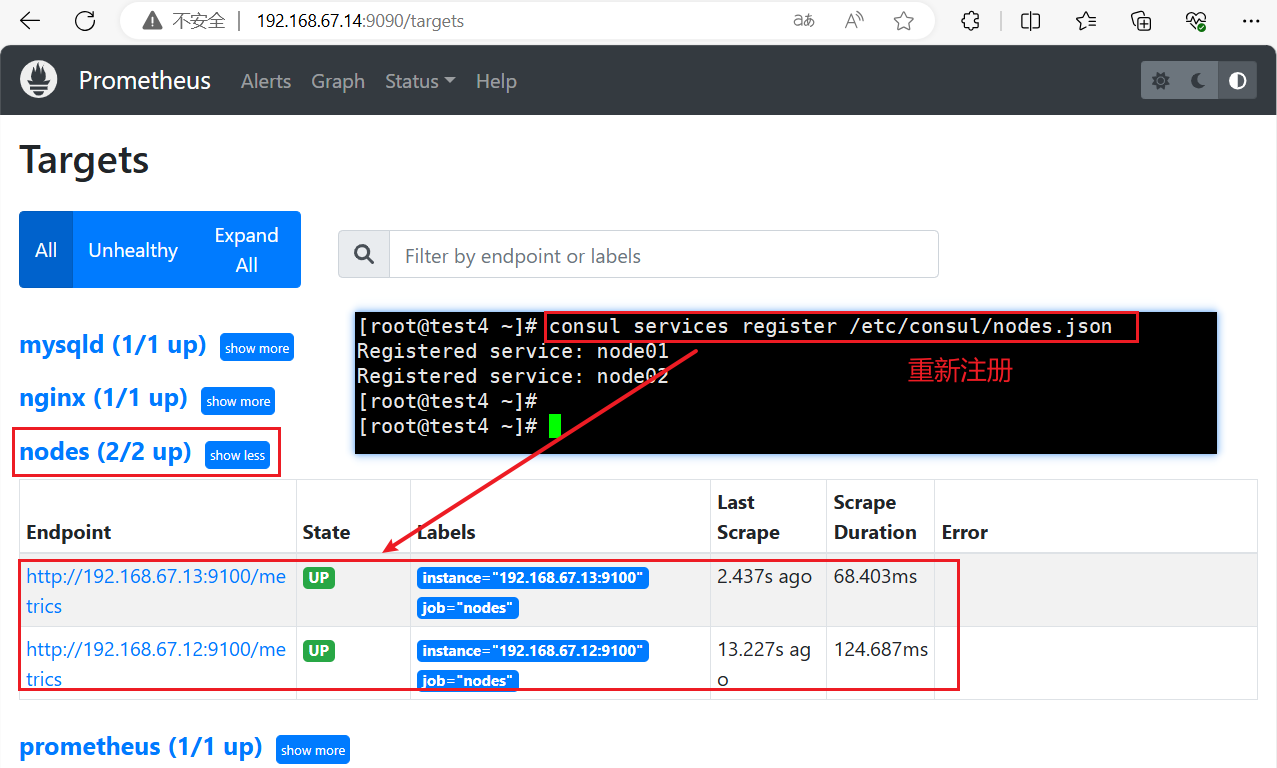Click the 124.687ms scrape duration value

click(x=881, y=649)
